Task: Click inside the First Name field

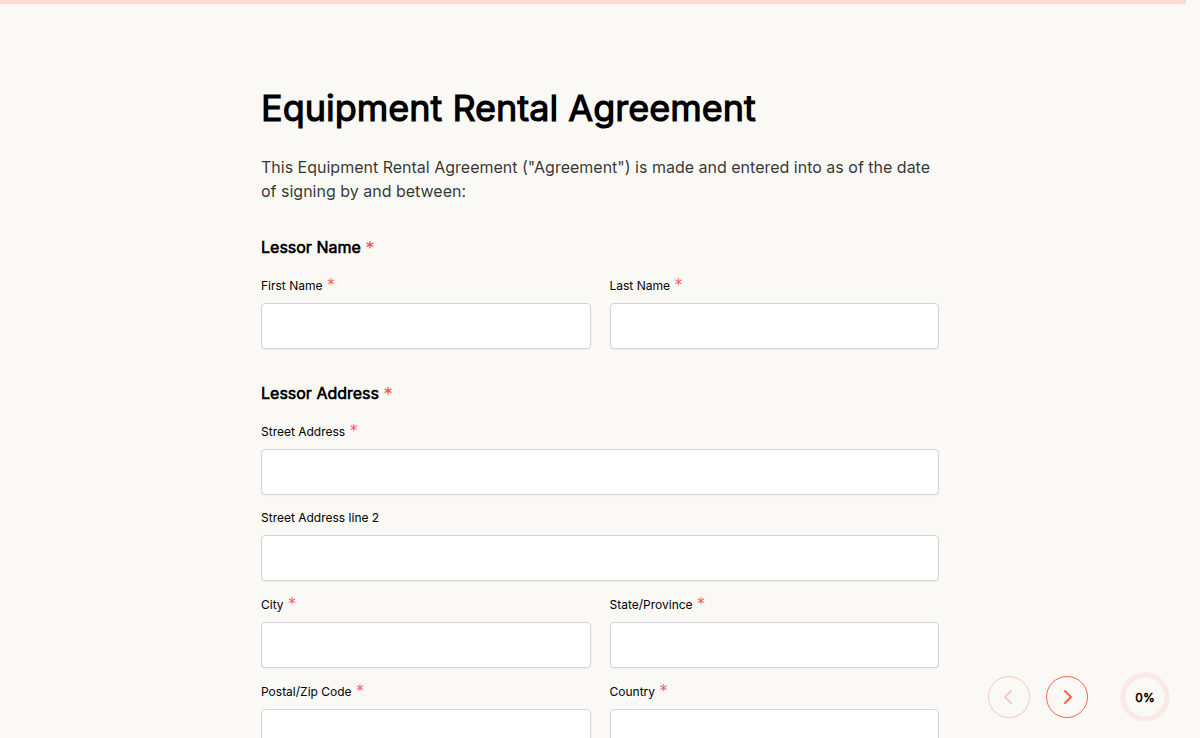Action: tap(425, 326)
